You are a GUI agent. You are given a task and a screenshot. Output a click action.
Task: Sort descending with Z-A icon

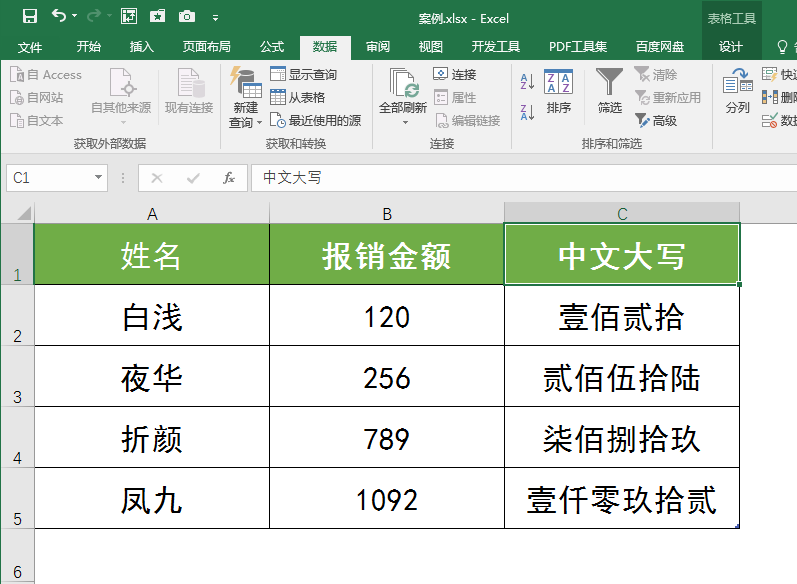click(x=527, y=112)
